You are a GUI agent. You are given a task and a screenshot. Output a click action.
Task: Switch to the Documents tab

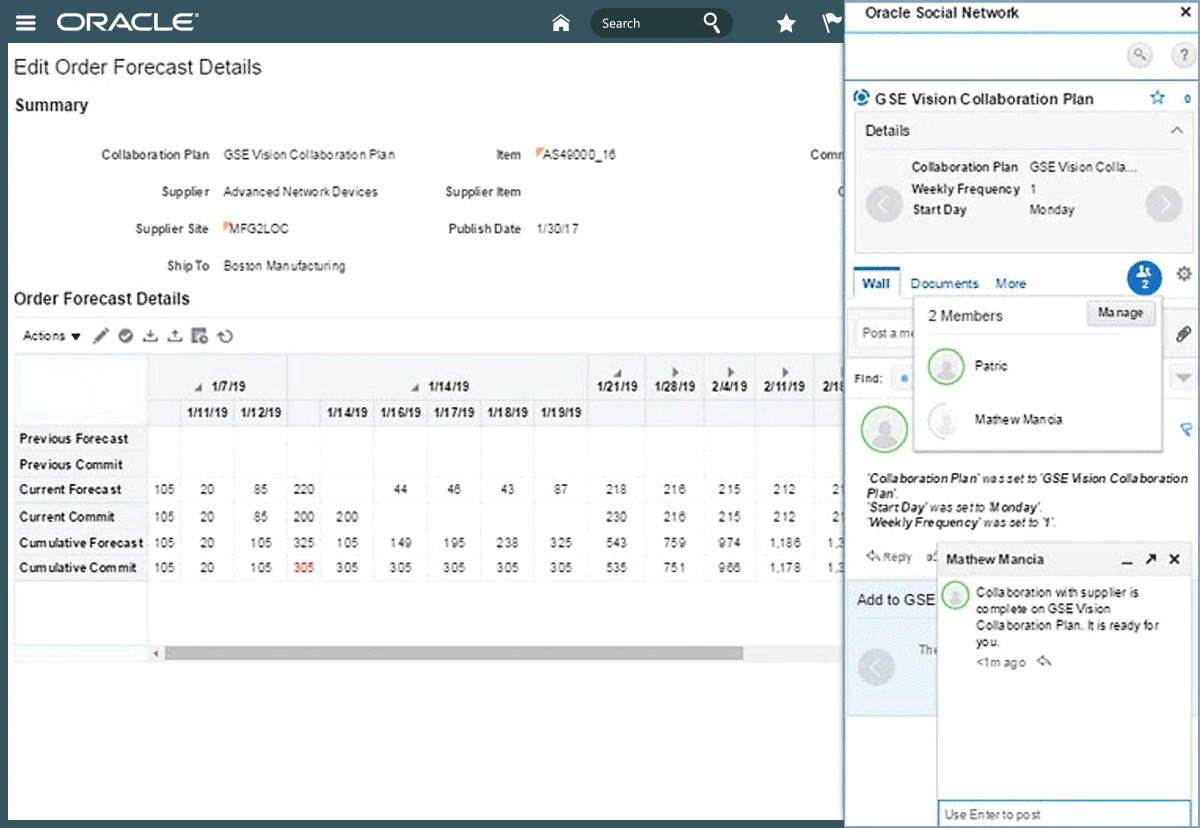pyautogui.click(x=944, y=284)
